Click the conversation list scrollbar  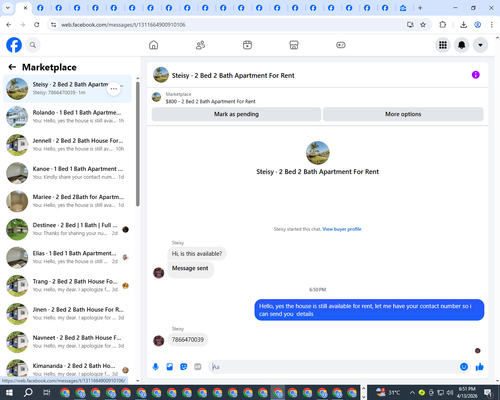point(138,144)
